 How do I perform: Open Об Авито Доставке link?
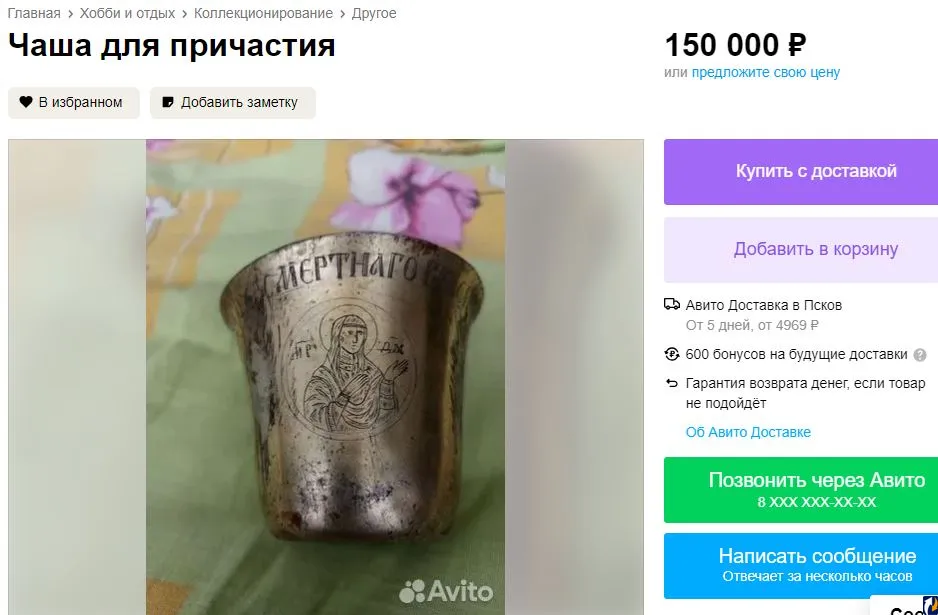tap(748, 432)
